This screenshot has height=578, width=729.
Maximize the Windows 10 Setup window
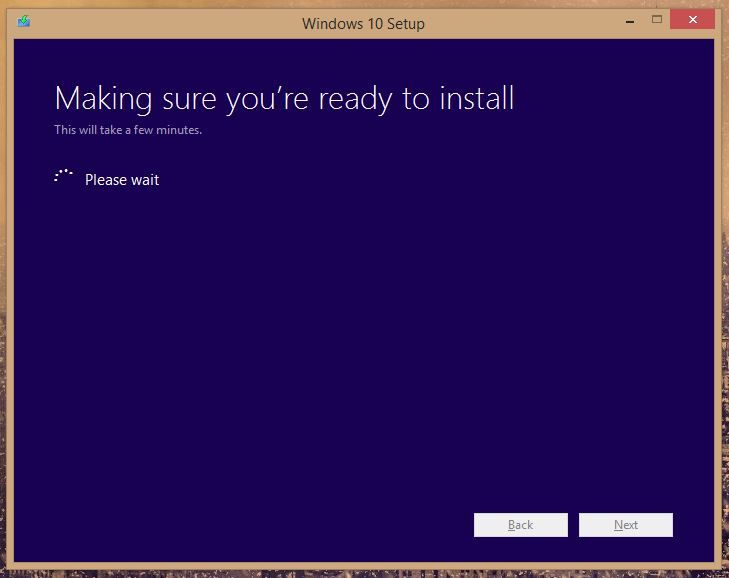(657, 20)
